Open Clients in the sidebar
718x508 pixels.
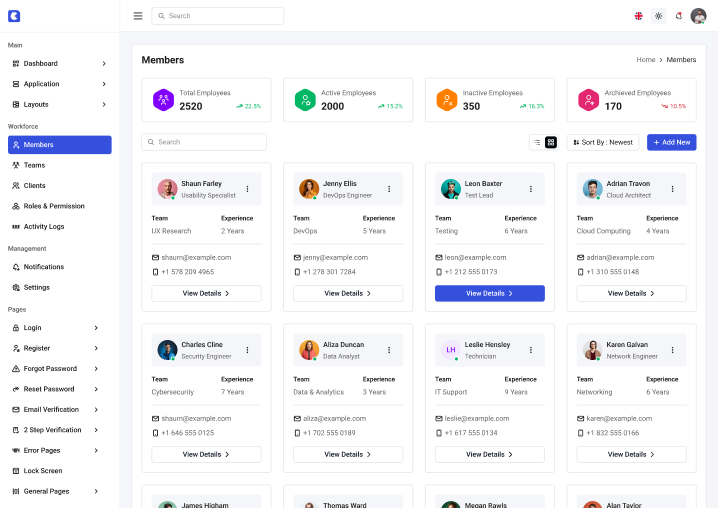(60, 186)
